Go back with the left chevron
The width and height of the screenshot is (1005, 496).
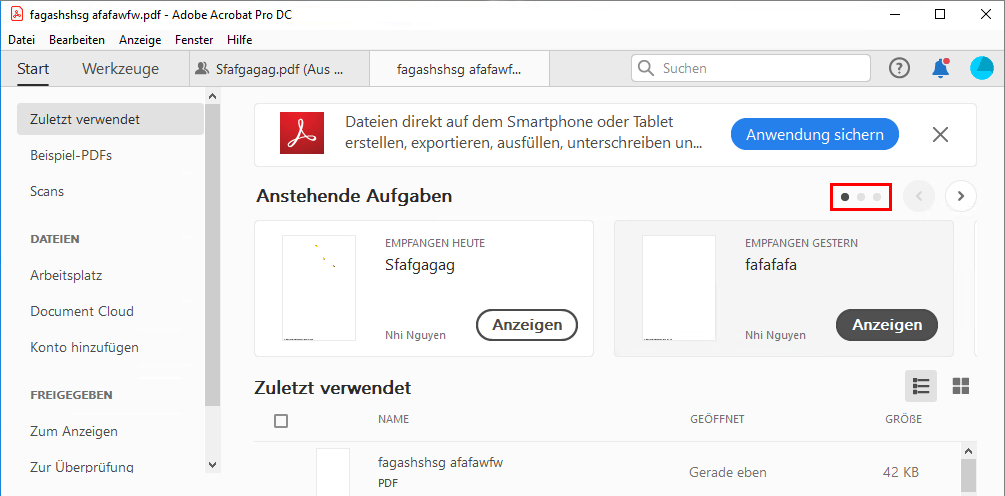[919, 196]
